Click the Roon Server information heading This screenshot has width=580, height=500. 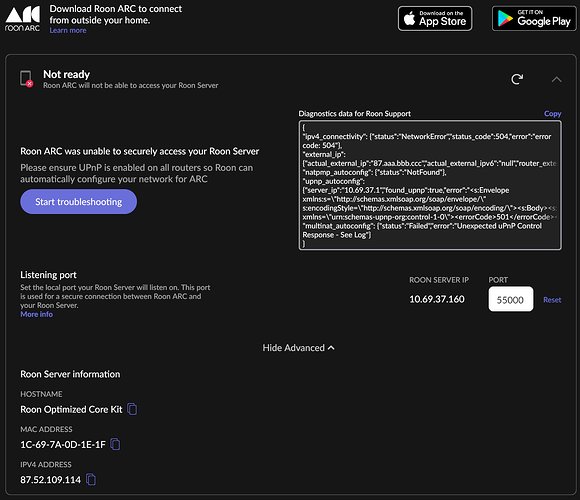click(x=70, y=374)
